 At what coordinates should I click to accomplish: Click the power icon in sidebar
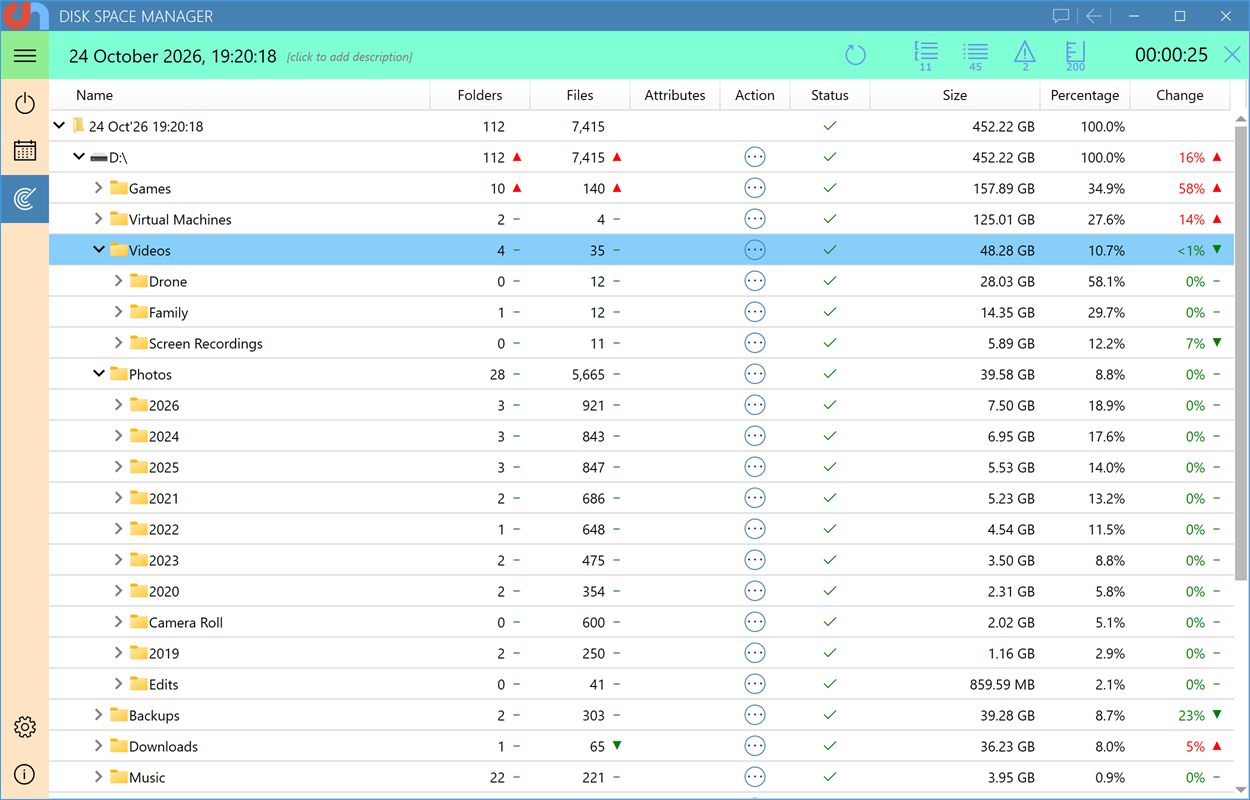tap(25, 104)
